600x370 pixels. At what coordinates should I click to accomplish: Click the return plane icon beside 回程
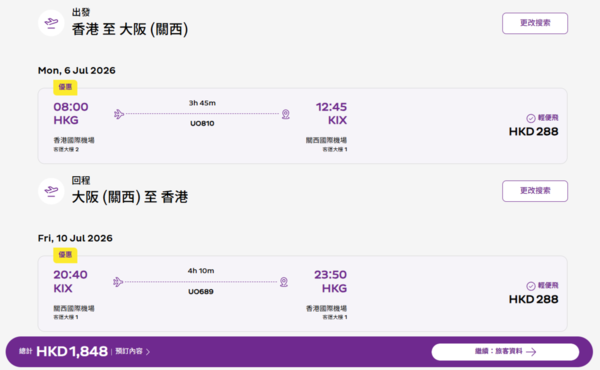pos(51,191)
